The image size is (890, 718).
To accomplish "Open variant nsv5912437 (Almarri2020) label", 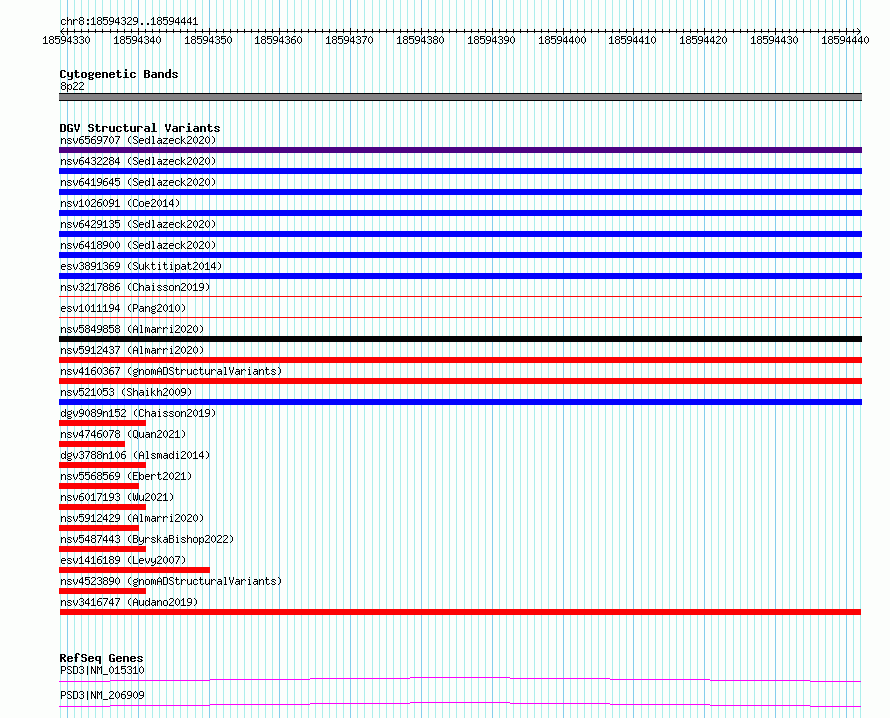I will [x=132, y=350].
